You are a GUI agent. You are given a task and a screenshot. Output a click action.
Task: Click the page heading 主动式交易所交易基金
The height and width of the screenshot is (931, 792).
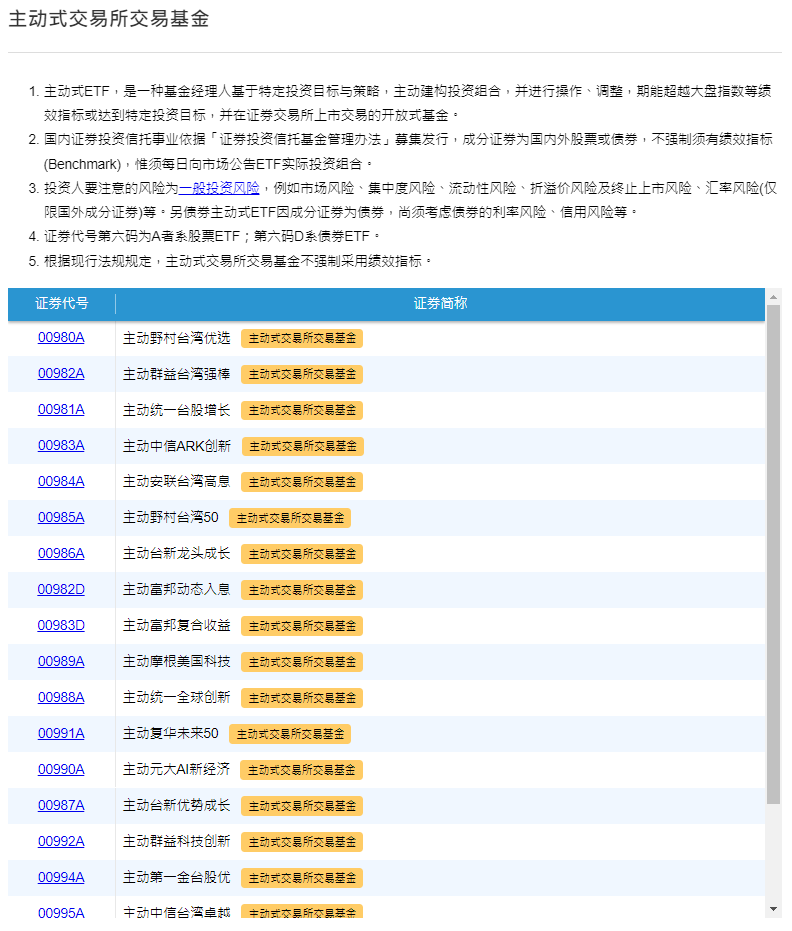[x=109, y=19]
